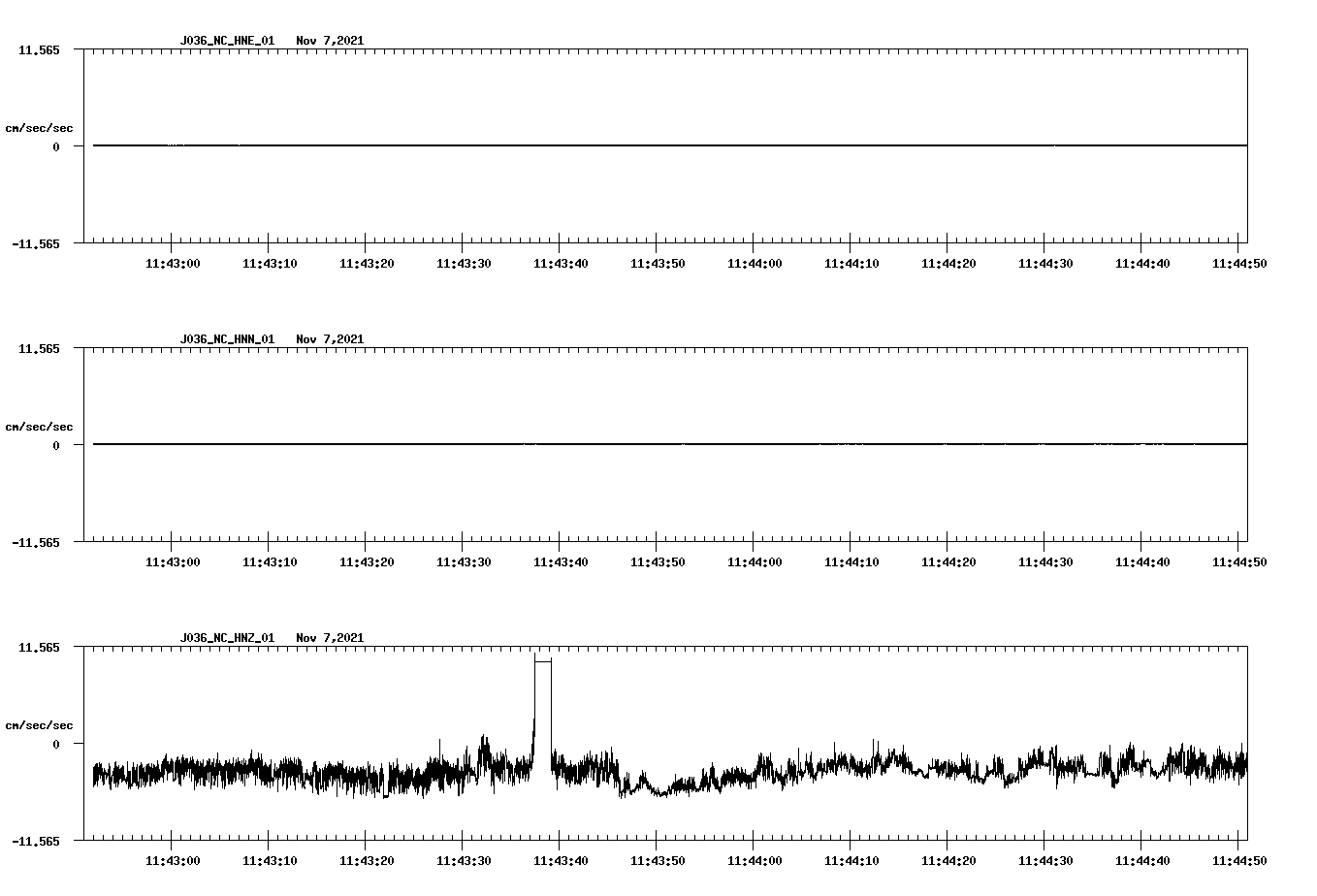1317x896 pixels.
Task: Click the 11:44:10 time label under HNE plot
Action: click(x=851, y=264)
